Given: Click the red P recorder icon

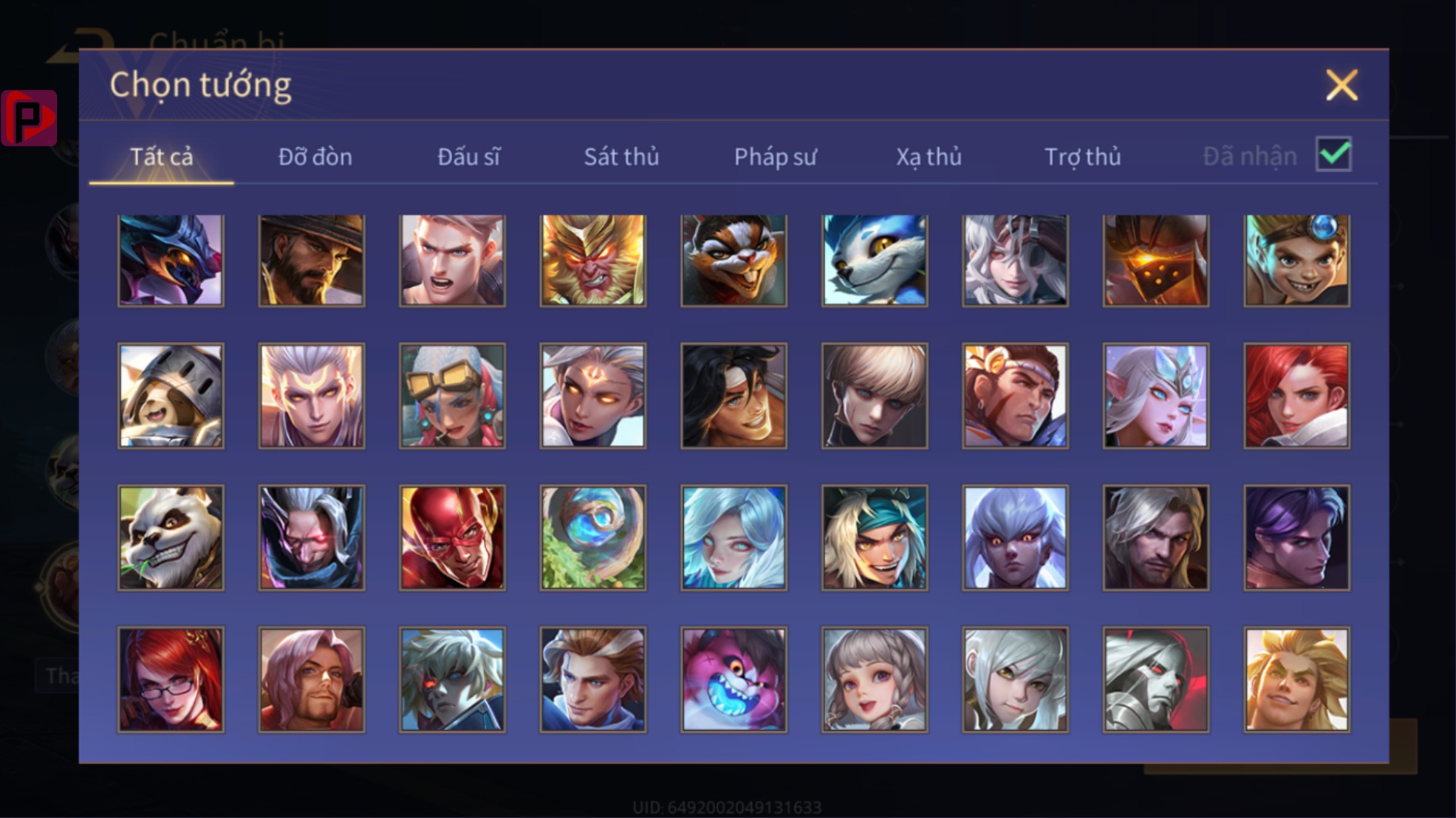Looking at the screenshot, I should (x=30, y=118).
